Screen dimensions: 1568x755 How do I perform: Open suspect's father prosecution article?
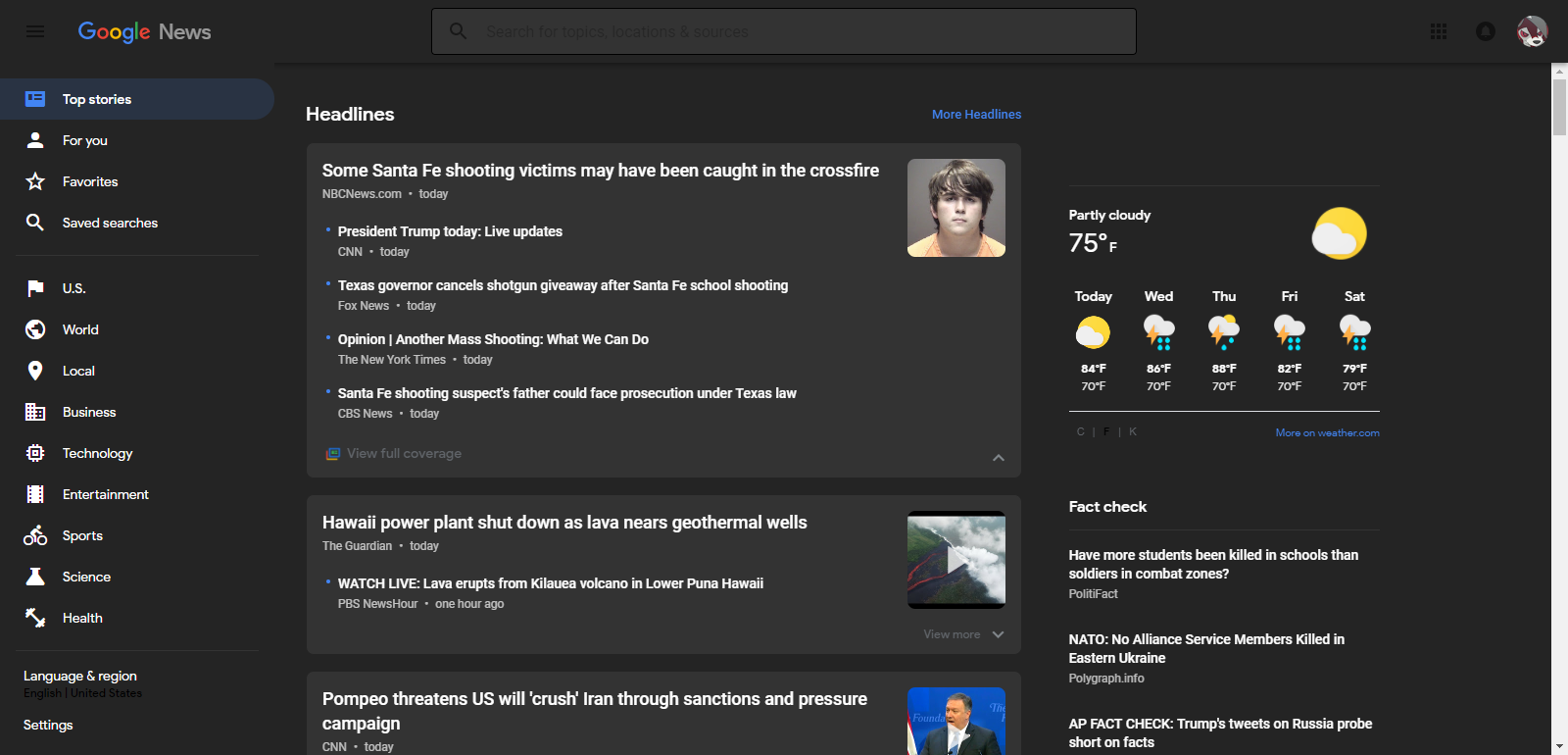pyautogui.click(x=567, y=393)
